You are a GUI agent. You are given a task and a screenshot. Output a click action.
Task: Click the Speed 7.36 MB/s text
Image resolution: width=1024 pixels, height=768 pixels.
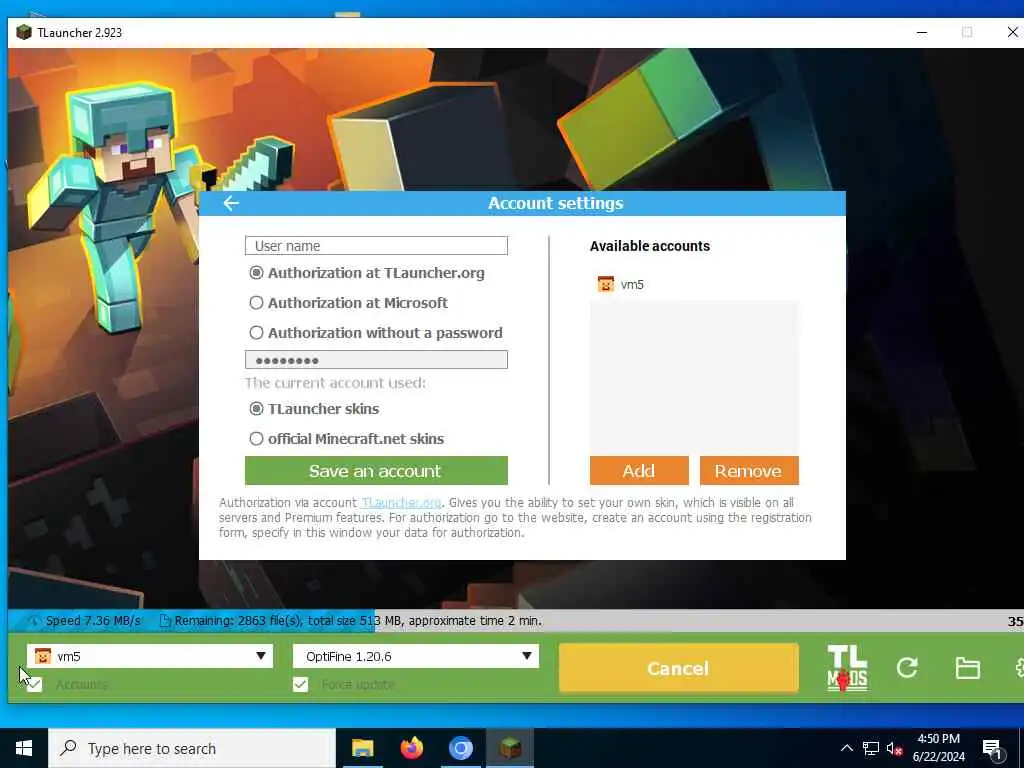tap(93, 621)
